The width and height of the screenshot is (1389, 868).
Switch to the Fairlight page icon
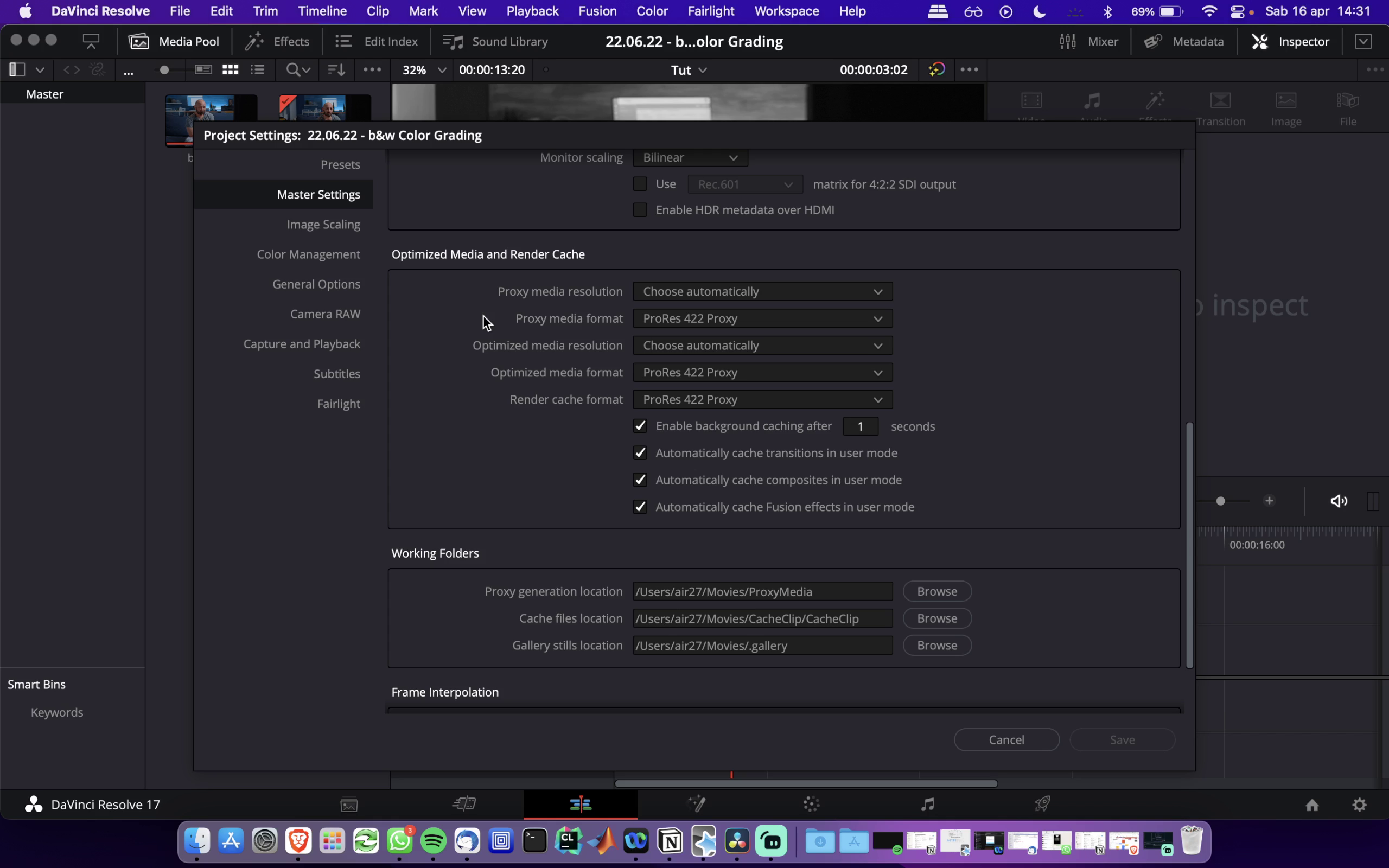(x=927, y=805)
